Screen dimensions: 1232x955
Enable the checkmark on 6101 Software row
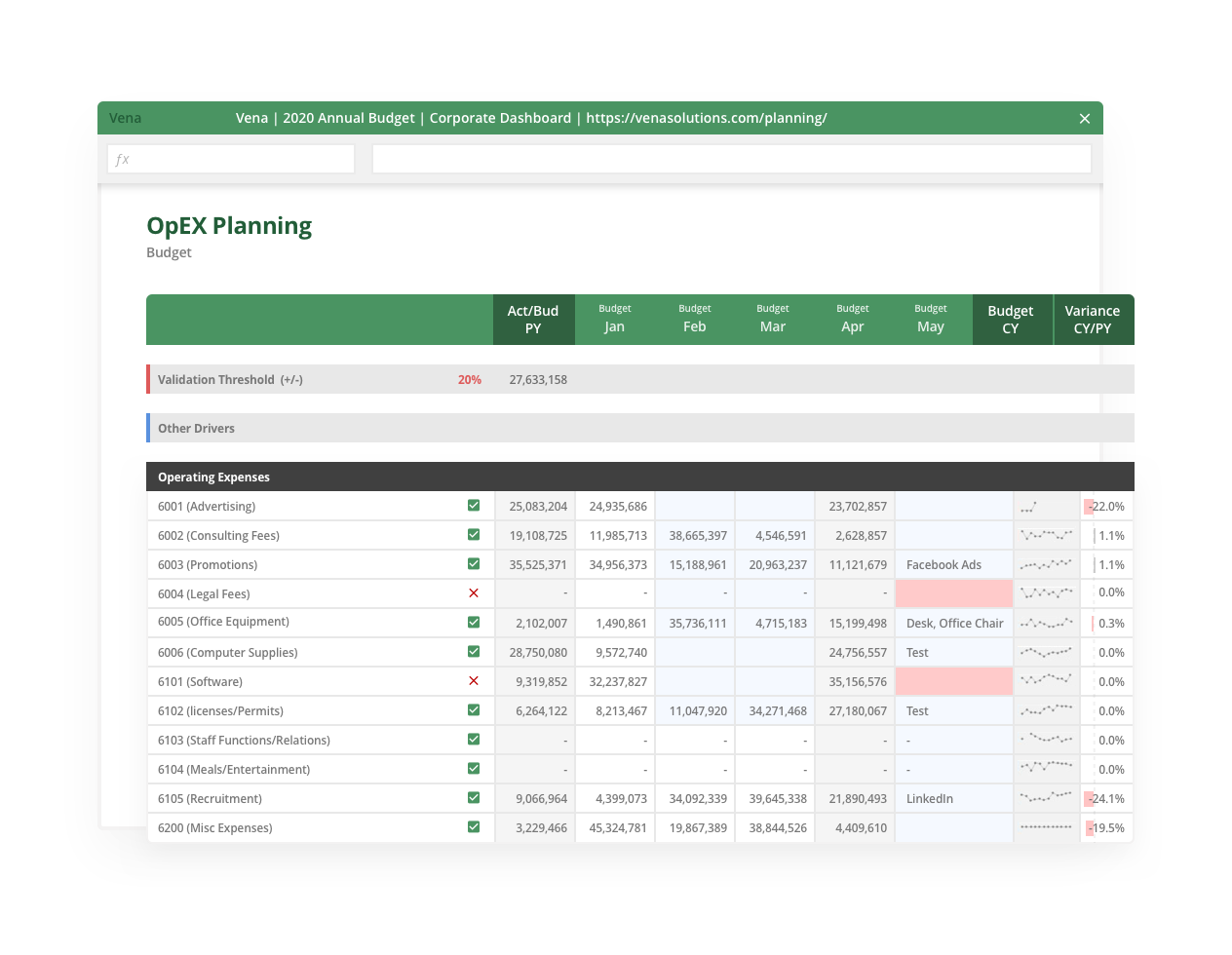[x=474, y=680]
